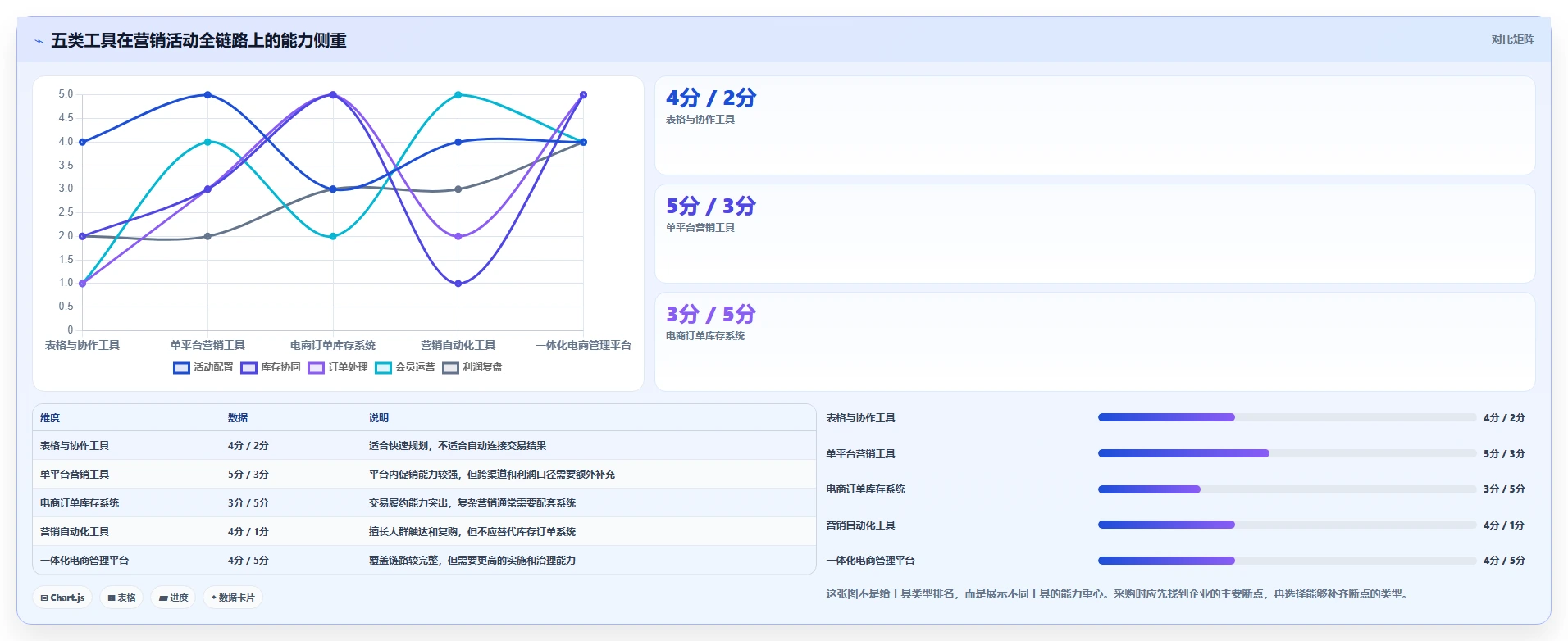The width and height of the screenshot is (1568, 641).
Task: Click the 表格 tag chip
Action: coord(121,598)
